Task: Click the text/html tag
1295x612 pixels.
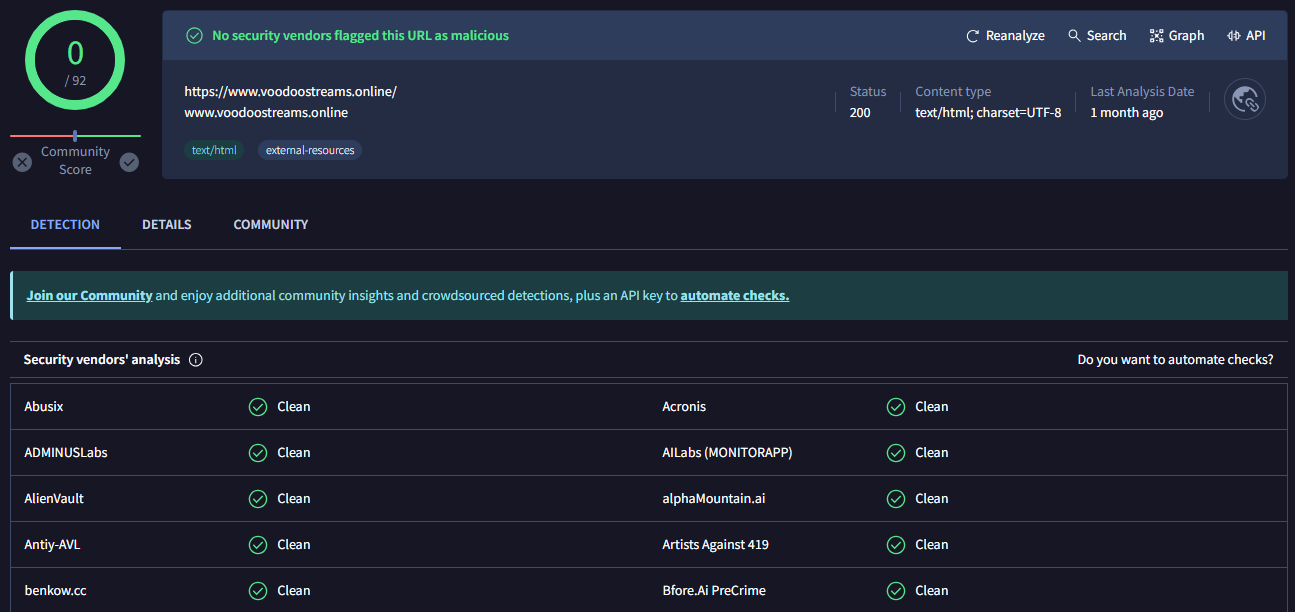Action: point(213,150)
